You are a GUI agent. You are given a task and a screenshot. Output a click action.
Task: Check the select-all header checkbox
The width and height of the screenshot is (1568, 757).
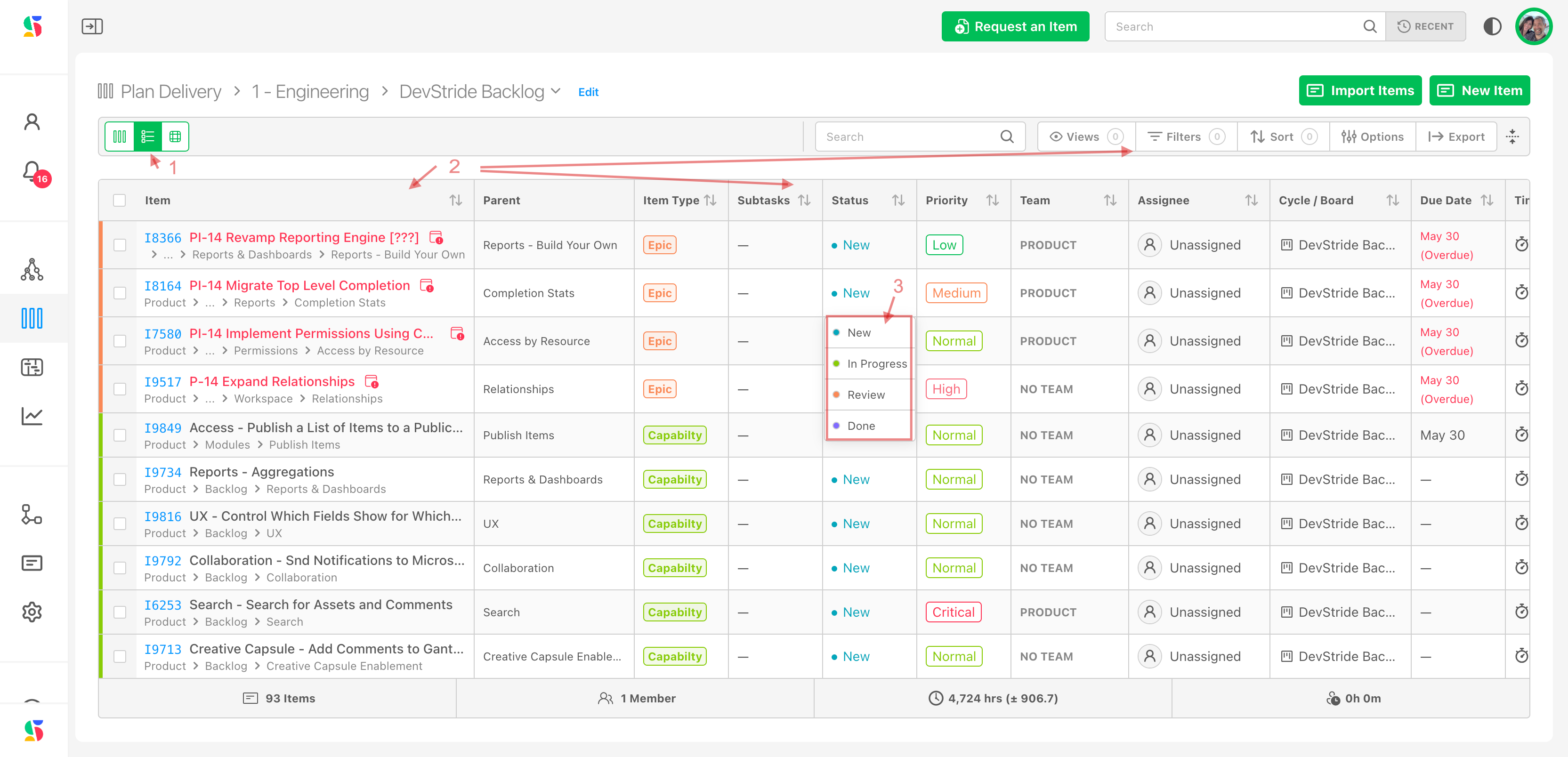[x=119, y=200]
